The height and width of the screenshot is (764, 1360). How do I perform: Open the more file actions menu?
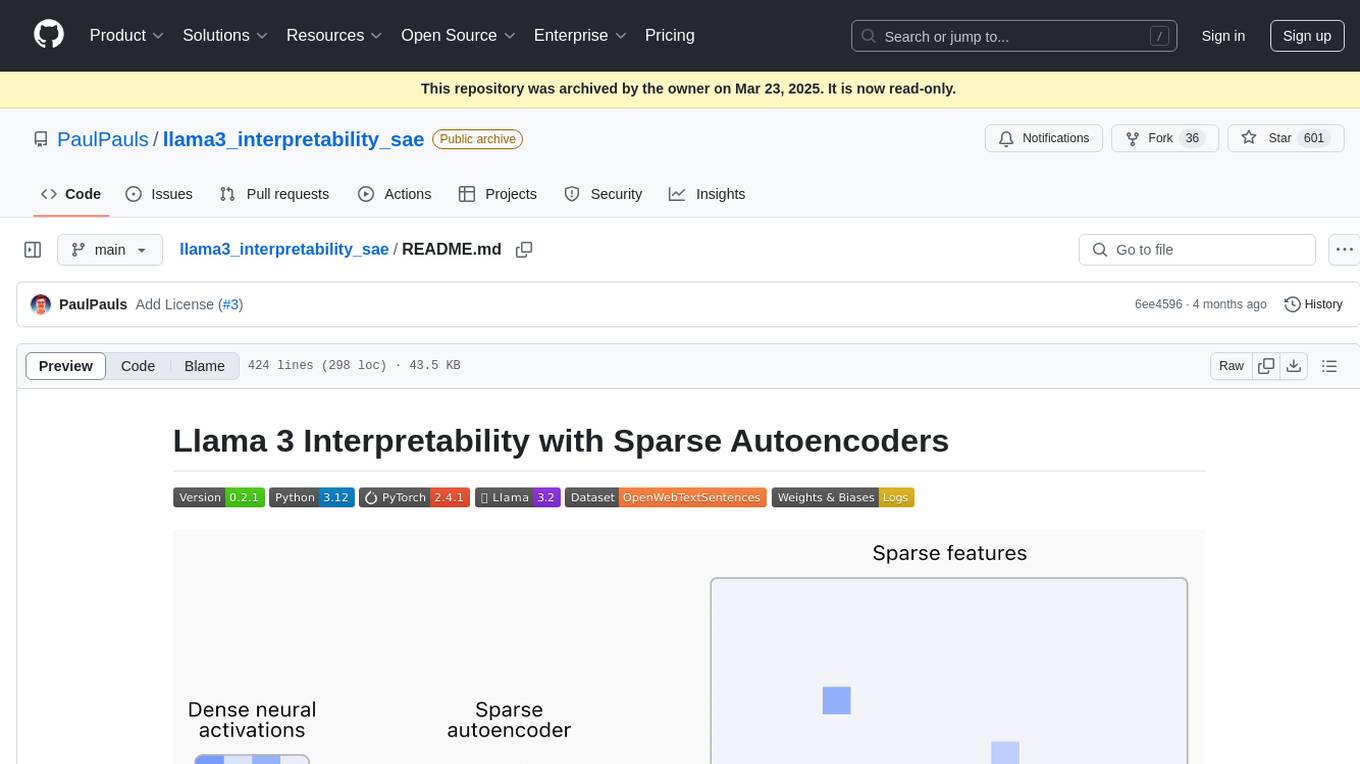click(x=1344, y=250)
